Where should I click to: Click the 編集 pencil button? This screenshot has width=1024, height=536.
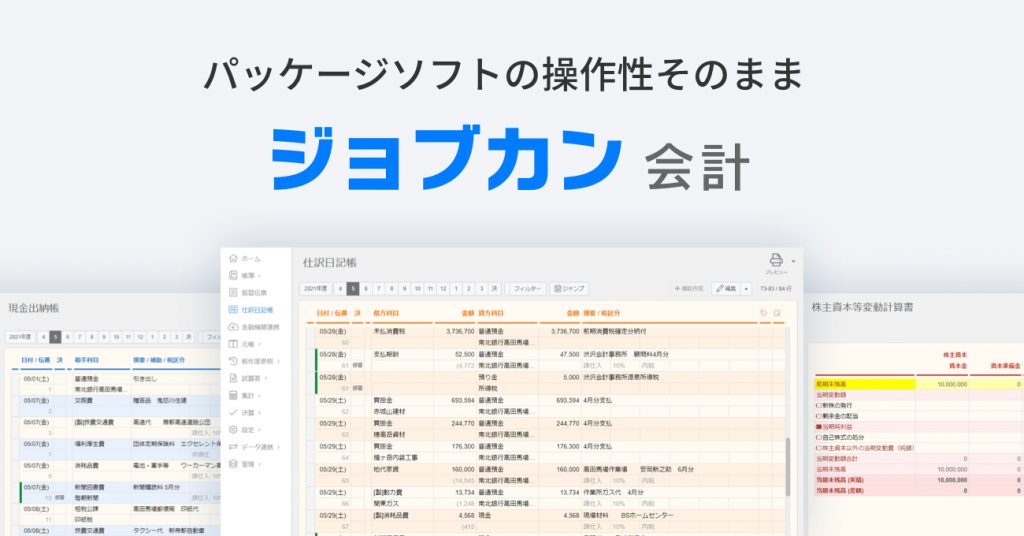coord(726,289)
